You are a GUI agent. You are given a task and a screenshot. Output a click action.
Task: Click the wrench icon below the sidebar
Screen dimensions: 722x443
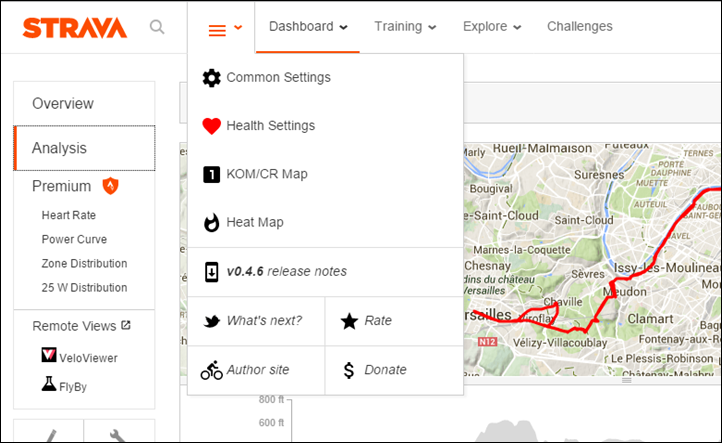click(x=117, y=435)
